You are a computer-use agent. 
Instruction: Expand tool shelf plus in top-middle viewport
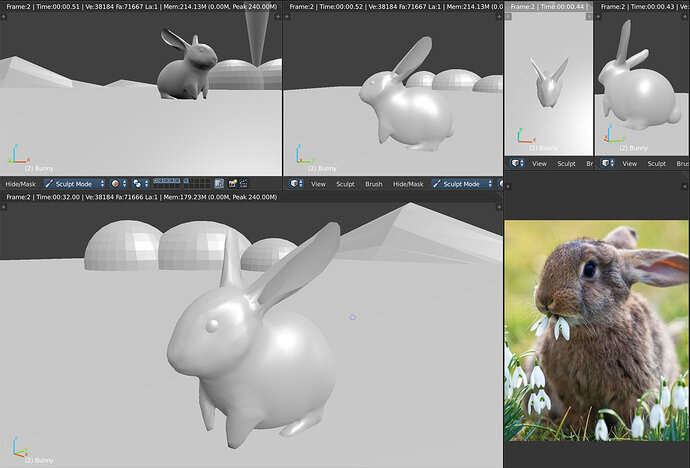pos(287,16)
